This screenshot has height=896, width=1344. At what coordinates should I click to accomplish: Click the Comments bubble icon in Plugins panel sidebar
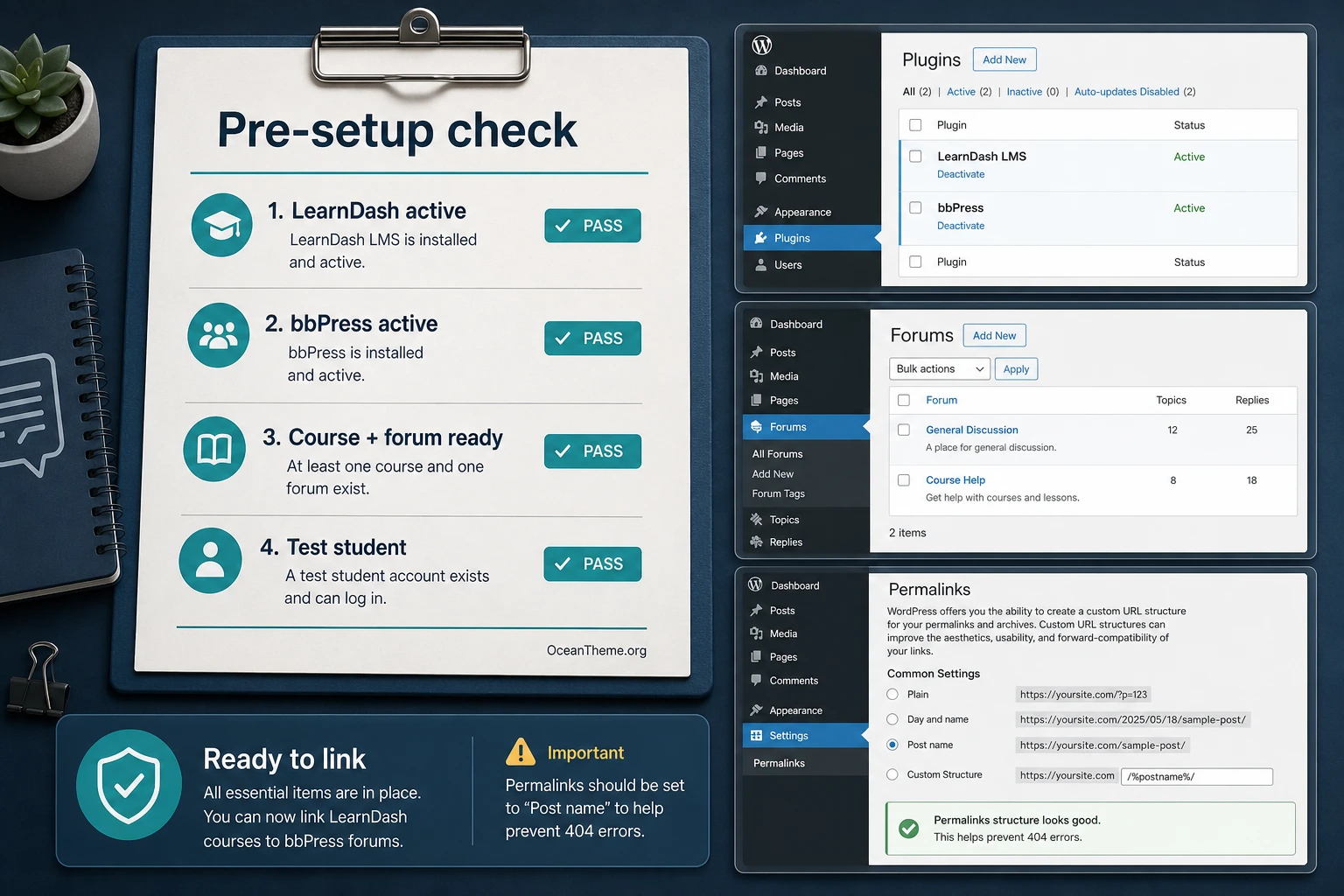(x=760, y=178)
